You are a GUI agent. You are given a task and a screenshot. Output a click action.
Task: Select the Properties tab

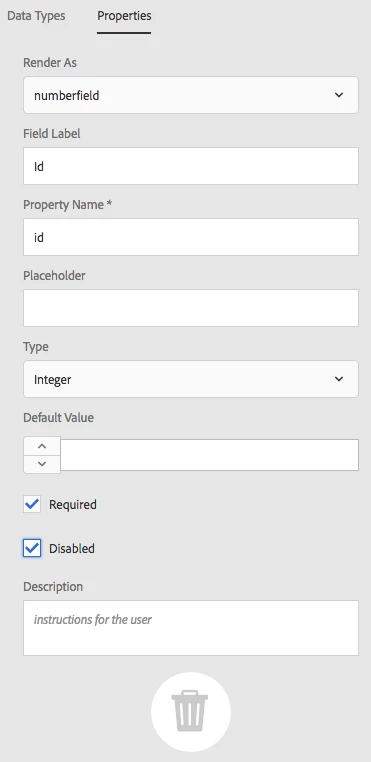[124, 16]
